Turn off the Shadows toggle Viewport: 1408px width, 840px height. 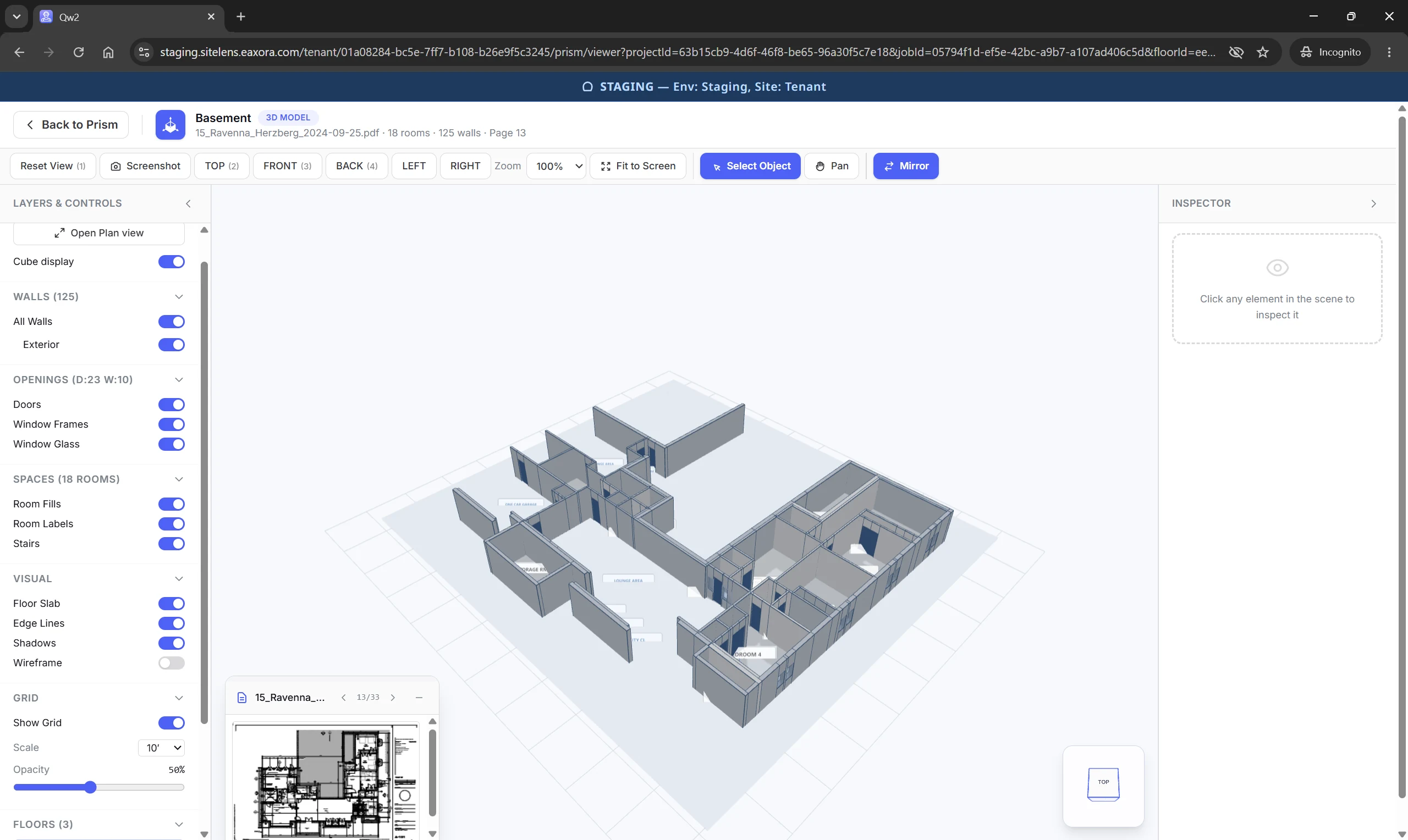coord(172,643)
